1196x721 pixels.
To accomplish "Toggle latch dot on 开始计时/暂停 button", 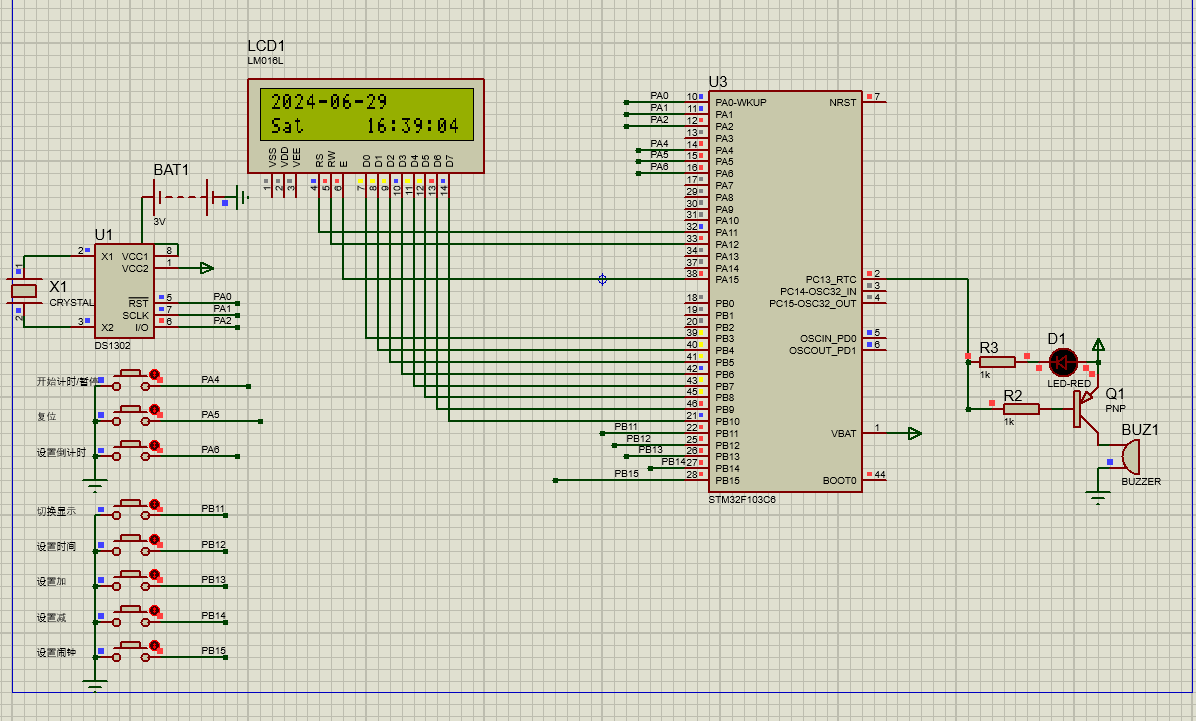I will (x=154, y=374).
